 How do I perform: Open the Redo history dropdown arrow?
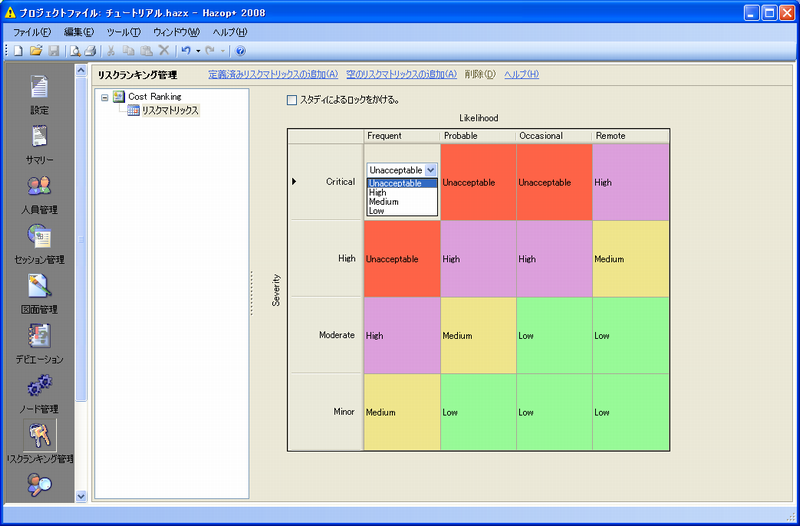pyautogui.click(x=223, y=51)
